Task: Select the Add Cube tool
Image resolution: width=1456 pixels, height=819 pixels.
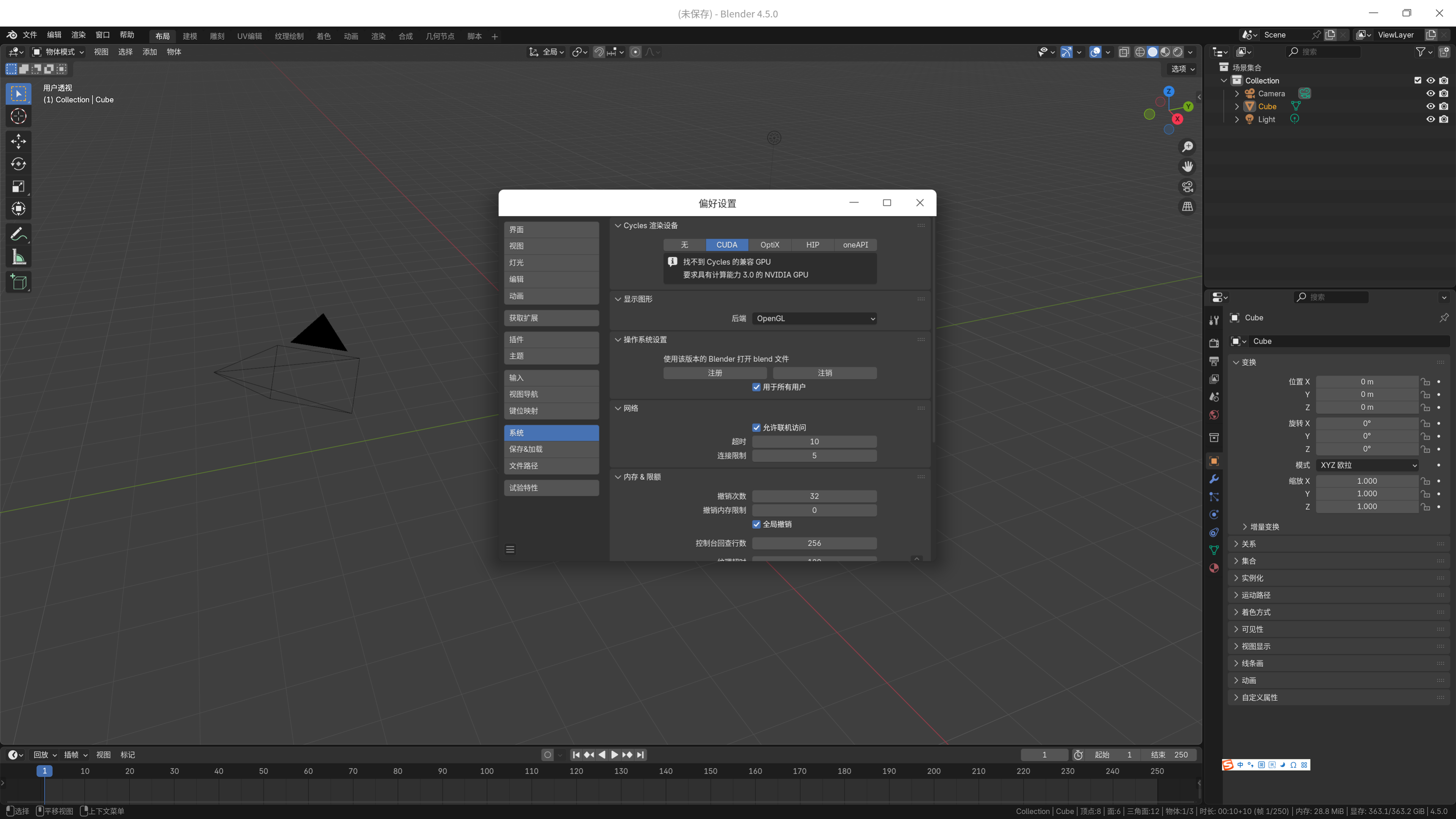Action: 18,282
